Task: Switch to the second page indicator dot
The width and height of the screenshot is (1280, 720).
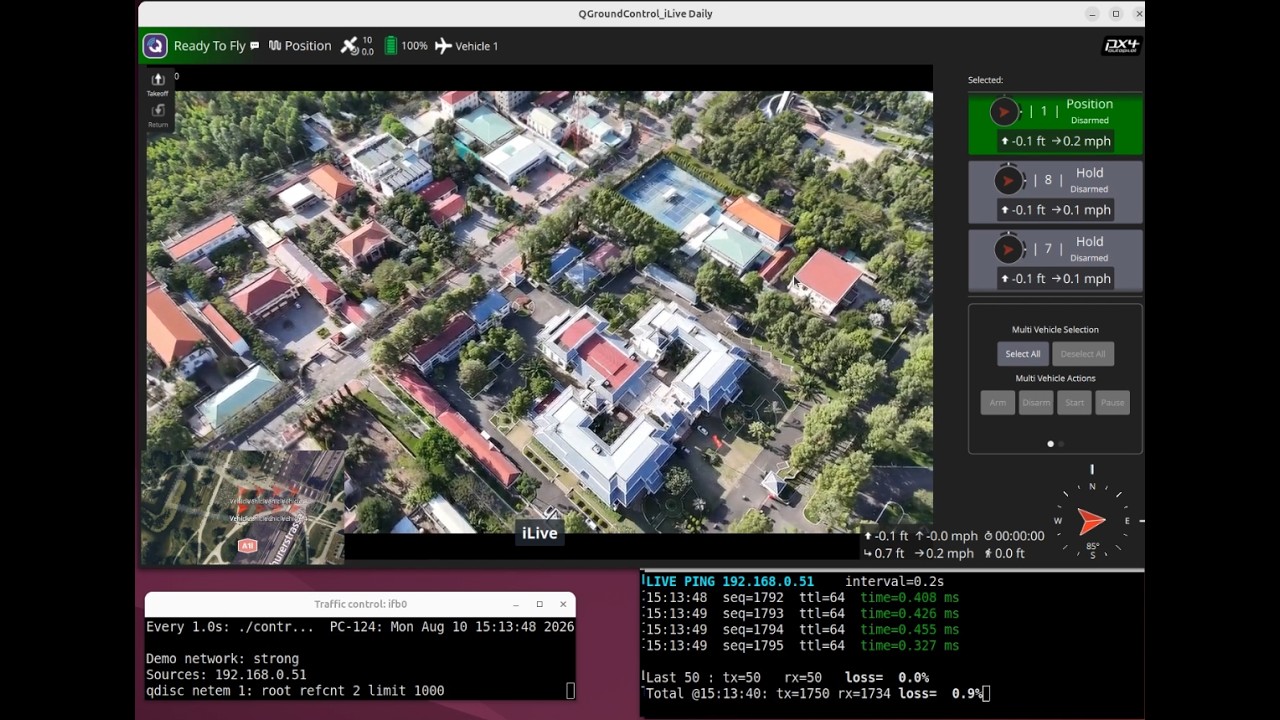Action: click(x=1061, y=443)
